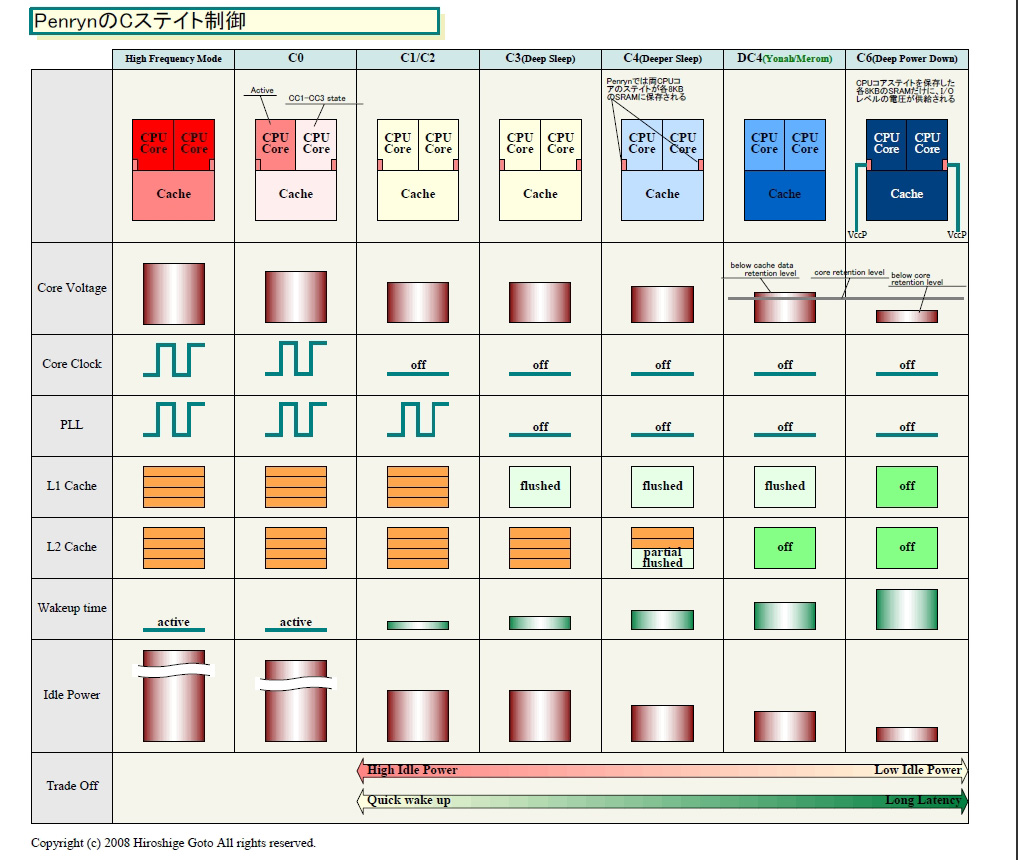The image size is (1018, 860).
Task: Click the 'L2 Cache' row label
Action: click(71, 547)
